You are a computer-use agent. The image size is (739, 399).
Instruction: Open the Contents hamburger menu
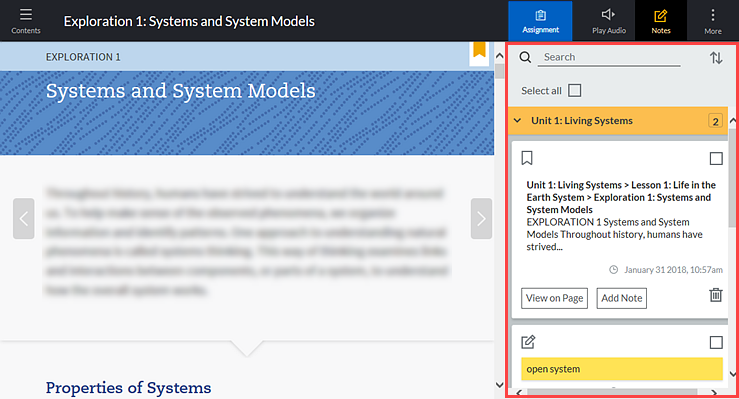pos(26,21)
